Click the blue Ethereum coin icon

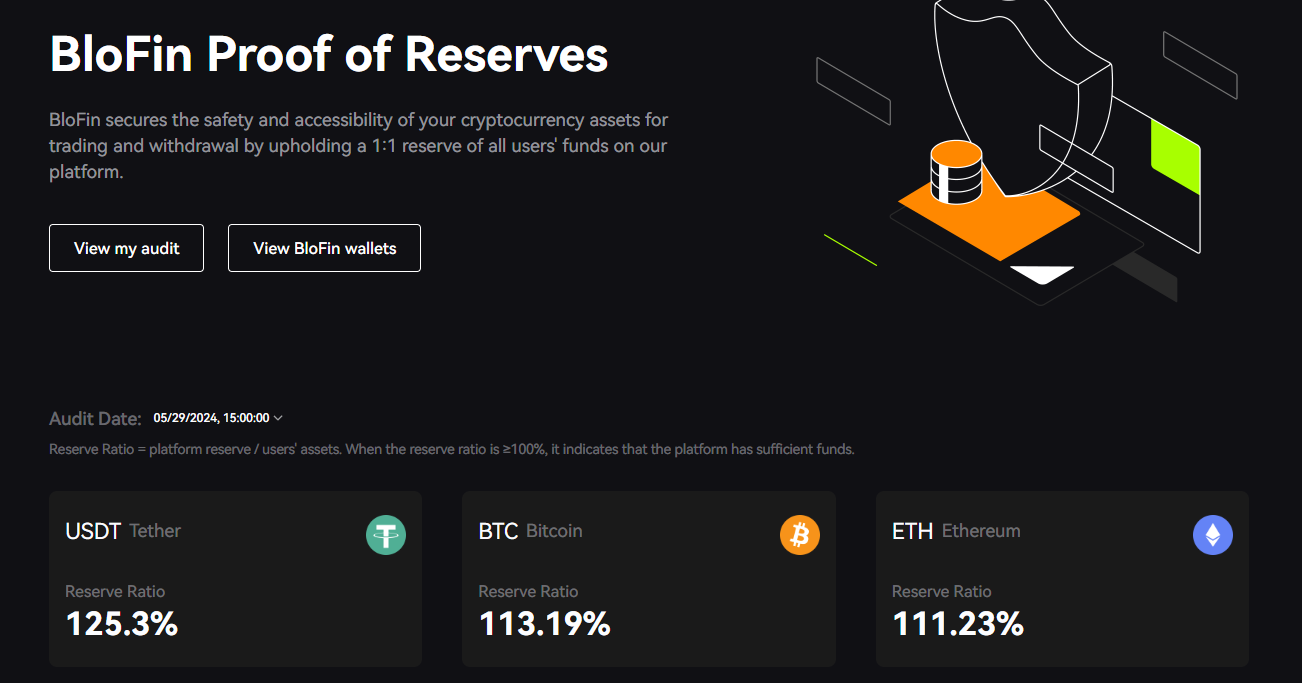(1213, 535)
